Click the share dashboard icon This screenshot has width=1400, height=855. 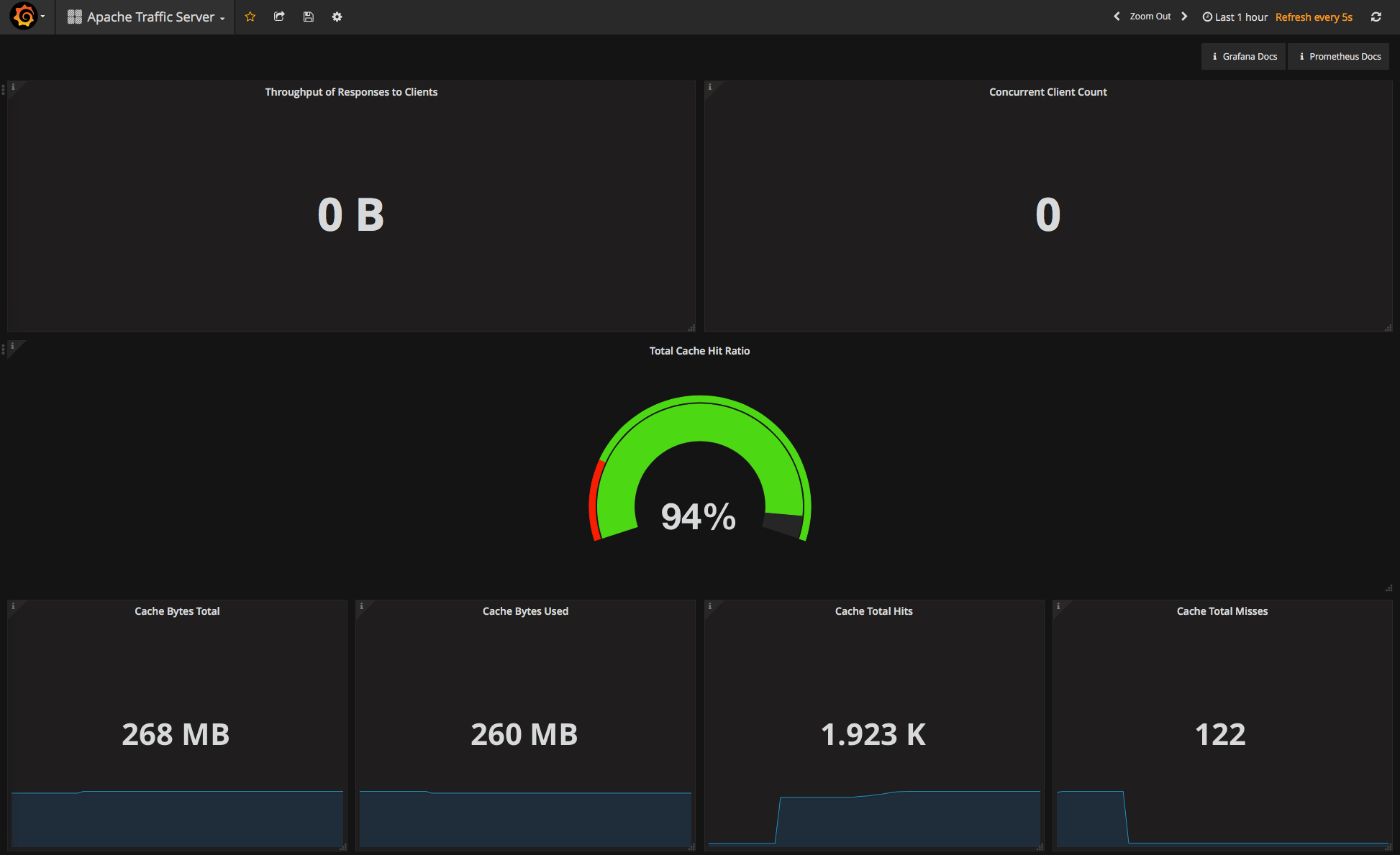(279, 17)
